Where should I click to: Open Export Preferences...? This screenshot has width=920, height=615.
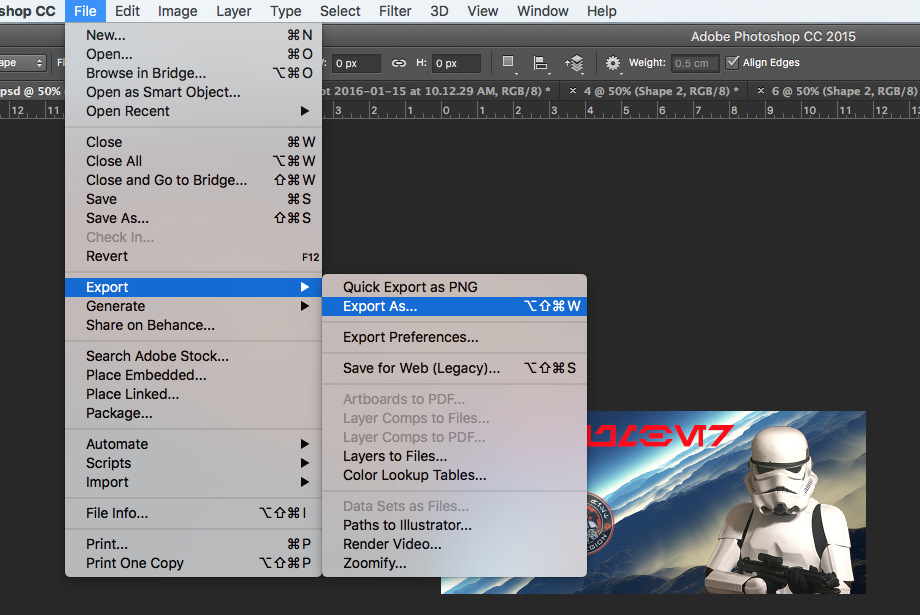[x=454, y=337]
